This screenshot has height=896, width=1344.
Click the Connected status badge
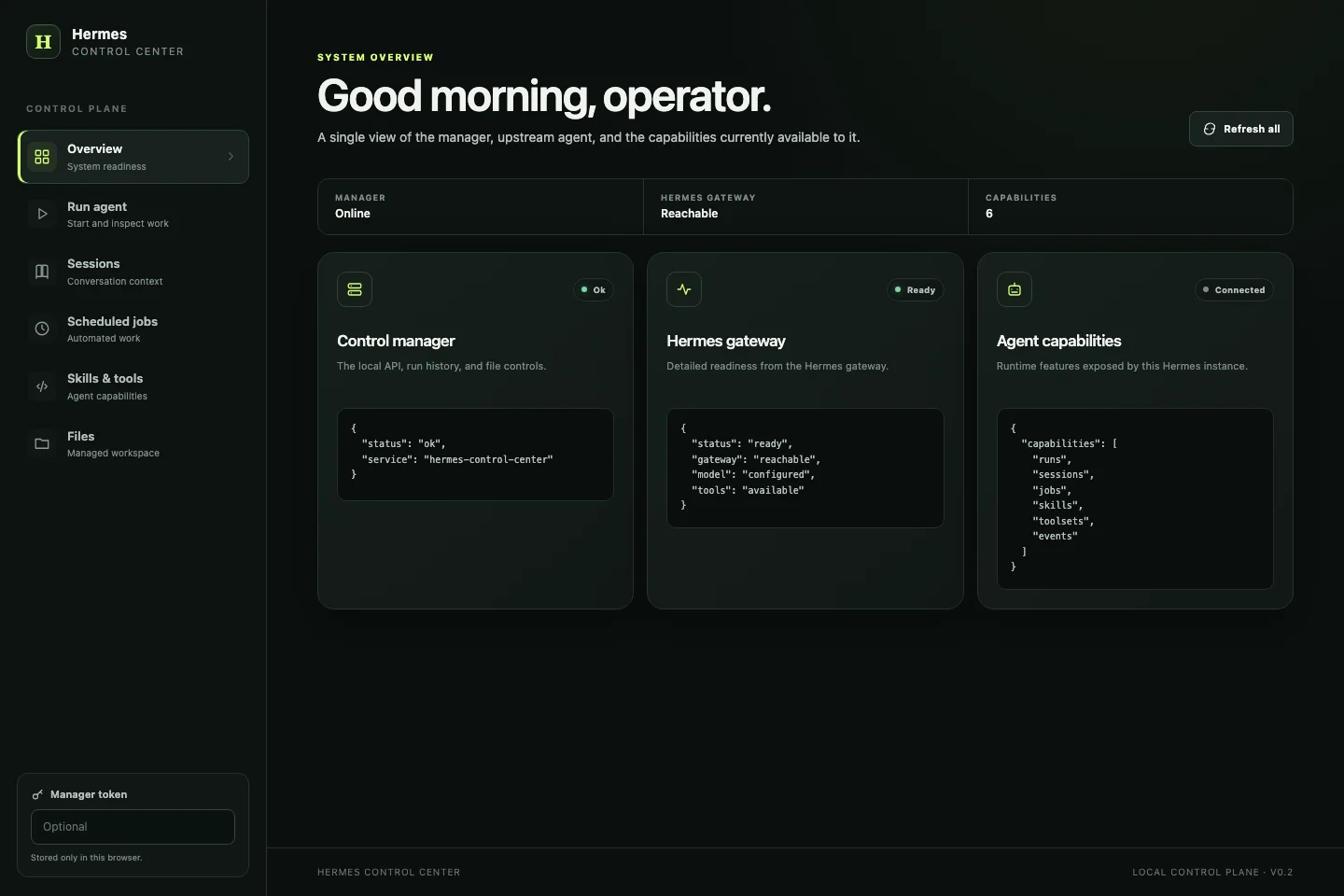[x=1234, y=289]
